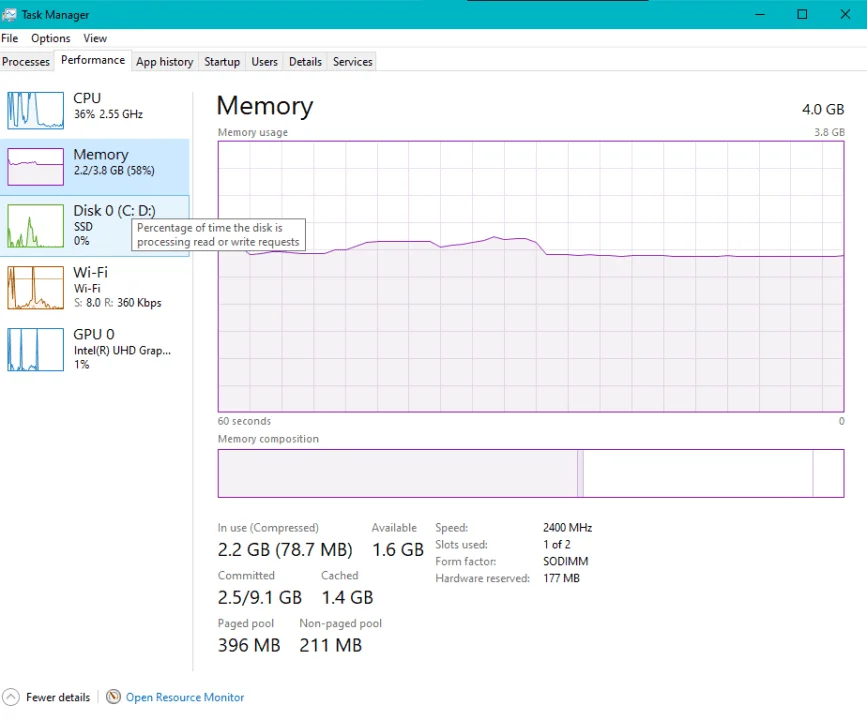
Task: Click the '211 MB' non-paged pool value
Action: [331, 645]
